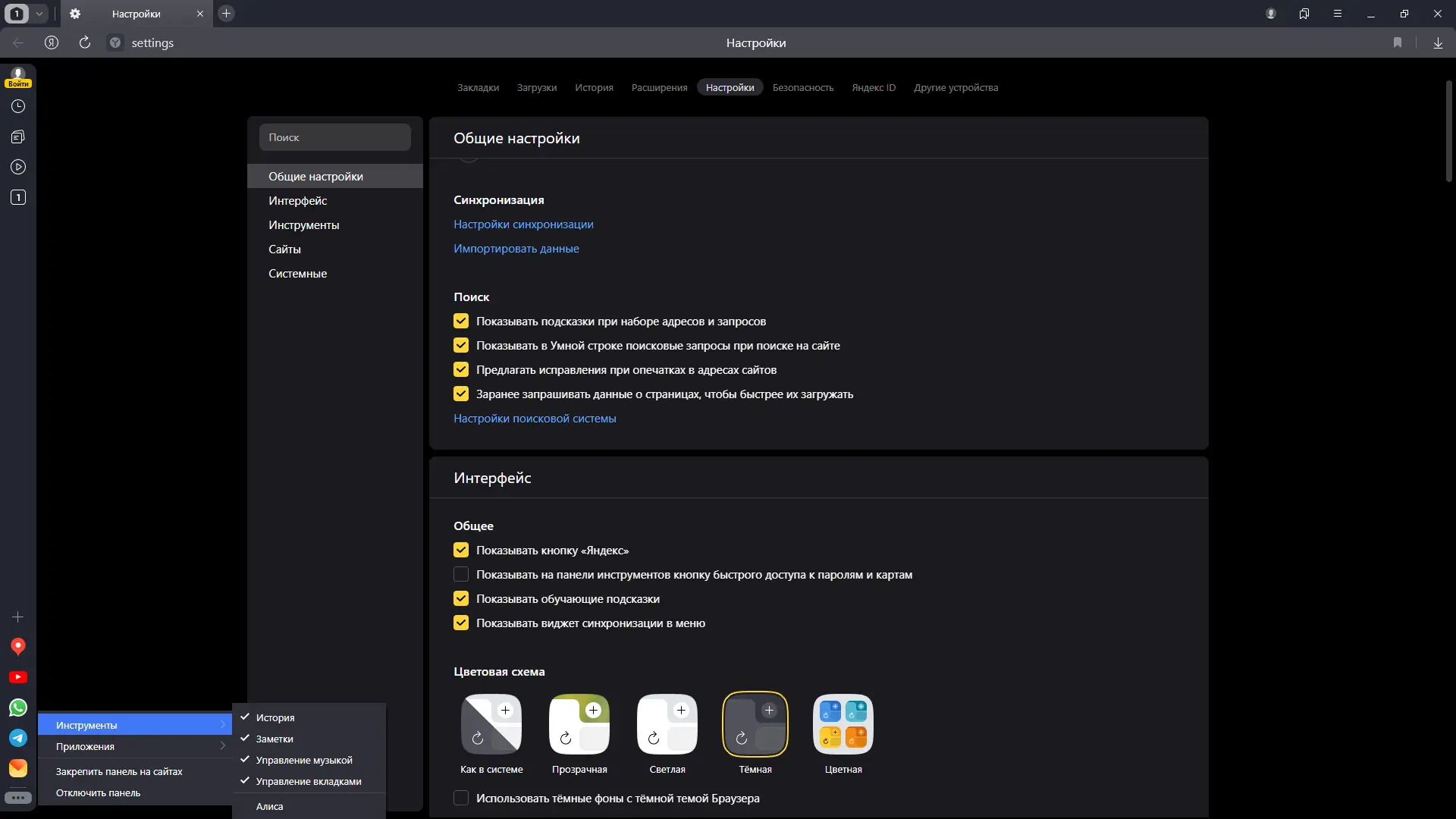Reload the page with refresh icon
The height and width of the screenshot is (819, 1456).
(85, 43)
